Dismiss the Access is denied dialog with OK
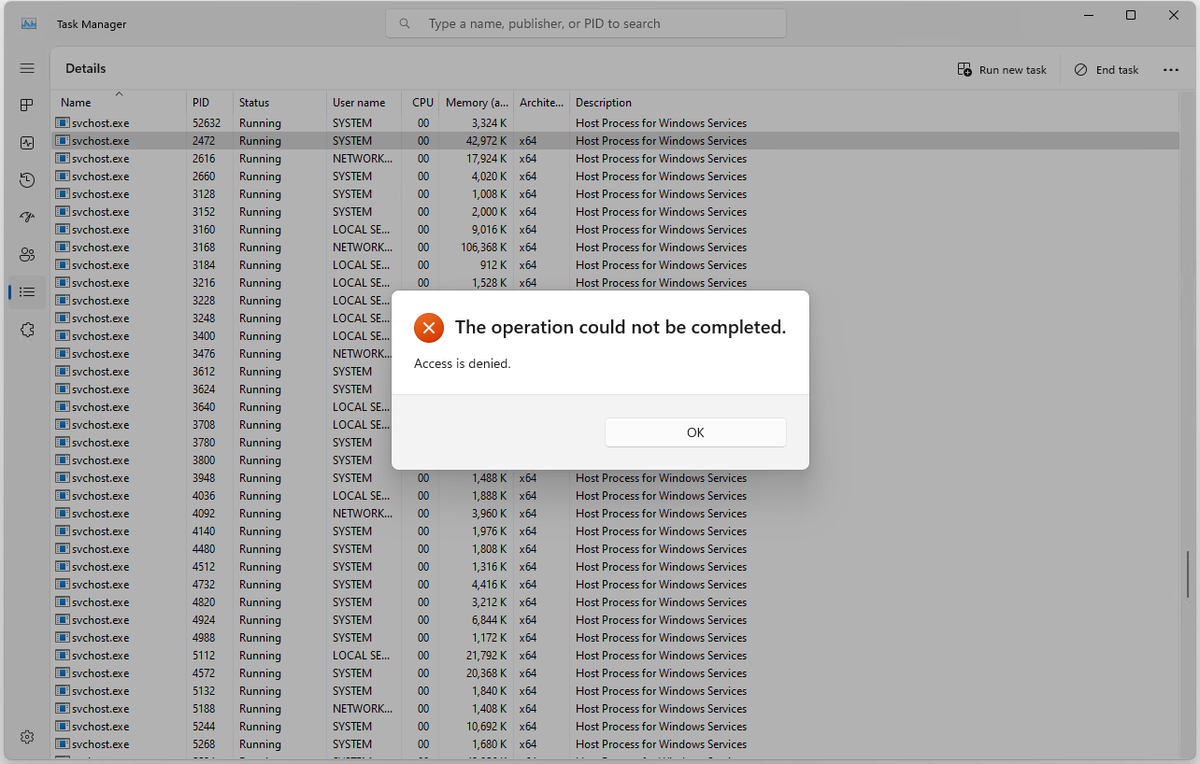 point(695,432)
